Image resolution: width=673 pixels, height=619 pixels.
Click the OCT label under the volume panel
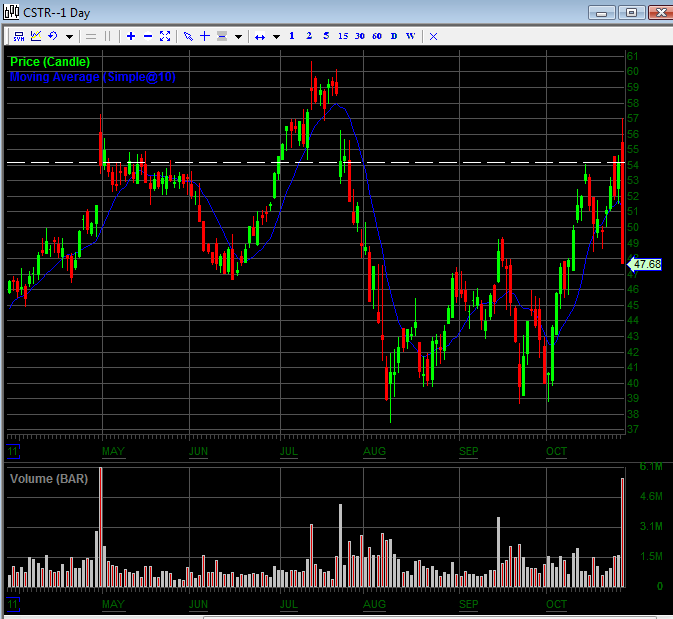click(556, 604)
